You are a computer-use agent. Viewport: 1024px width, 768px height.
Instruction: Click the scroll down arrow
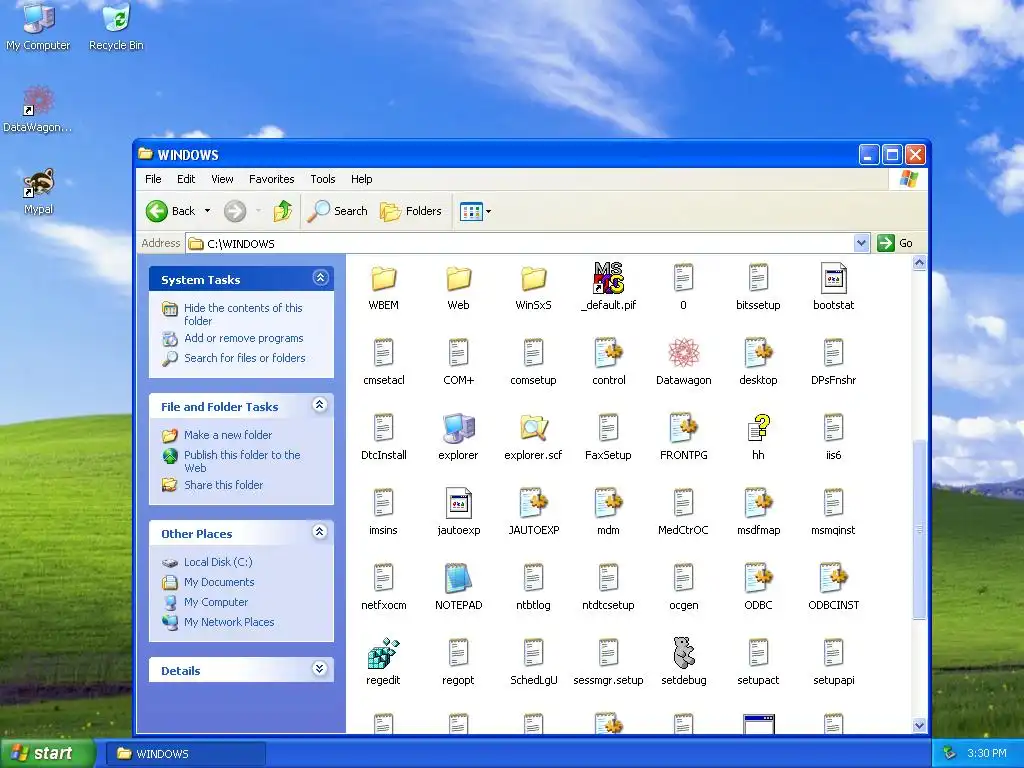[x=920, y=726]
